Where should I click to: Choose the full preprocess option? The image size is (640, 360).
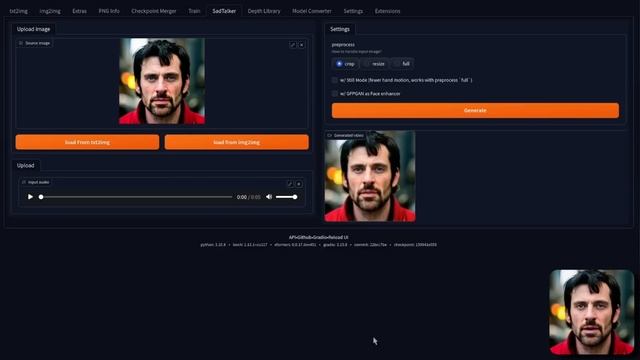point(402,64)
